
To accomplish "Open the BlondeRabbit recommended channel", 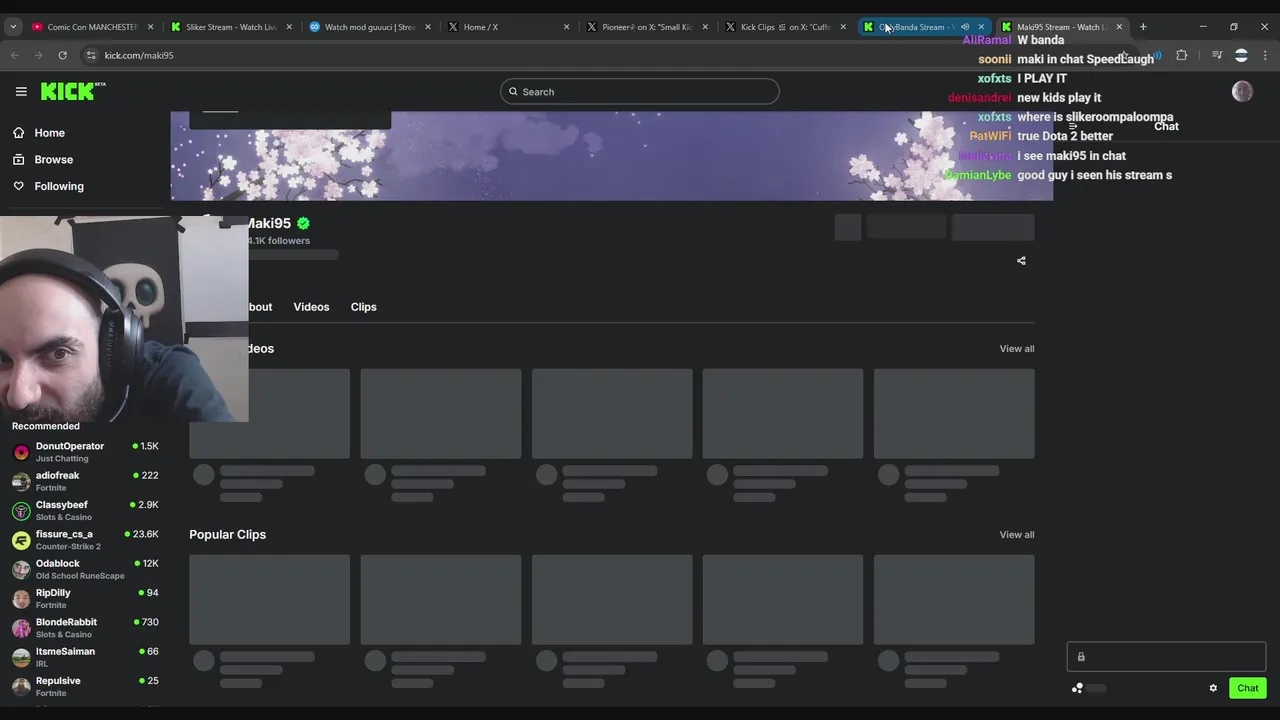I will (85, 628).
